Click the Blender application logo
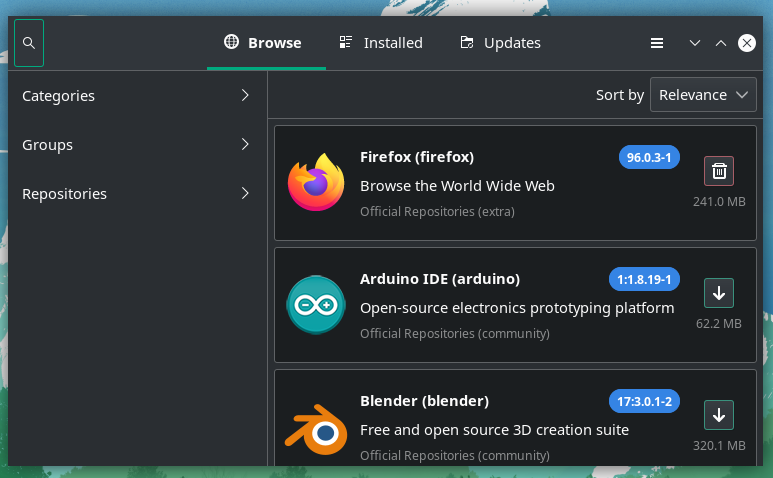The image size is (773, 478). [316, 430]
